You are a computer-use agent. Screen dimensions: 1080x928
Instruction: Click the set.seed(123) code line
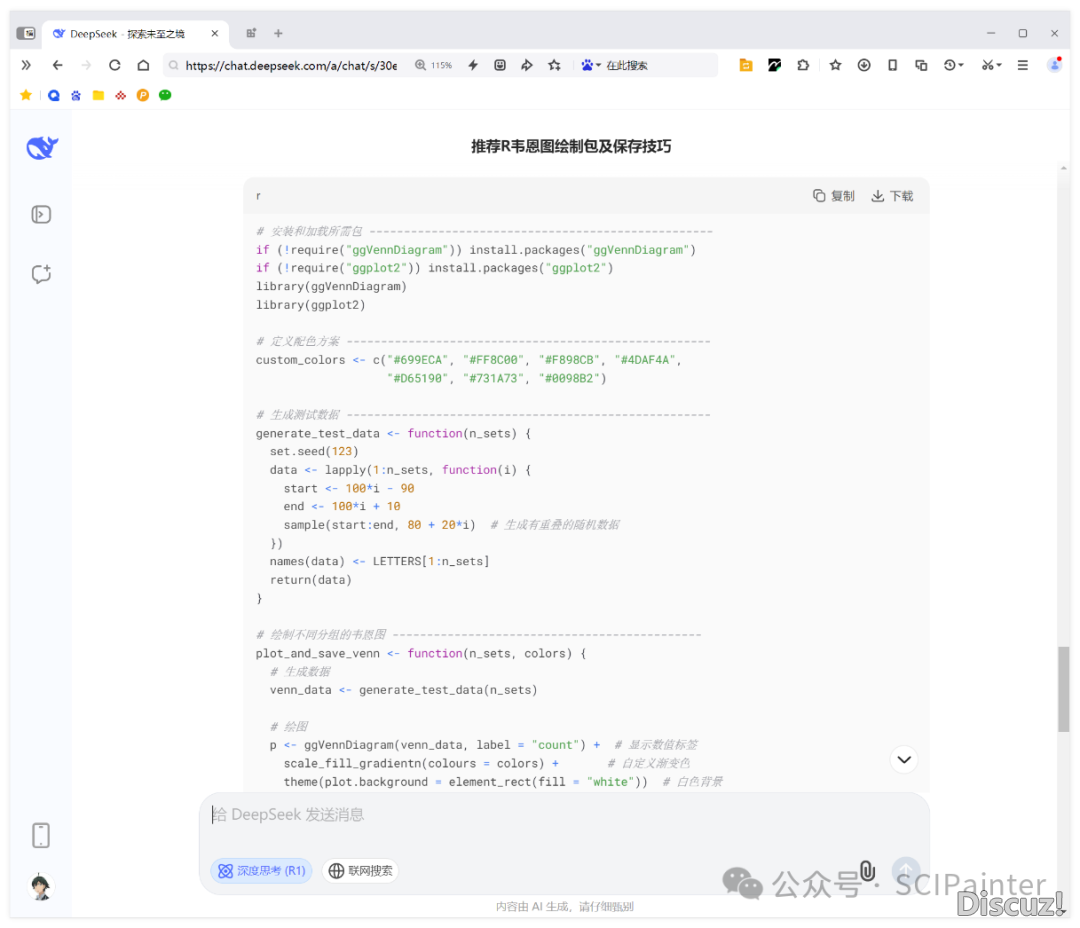tap(314, 451)
